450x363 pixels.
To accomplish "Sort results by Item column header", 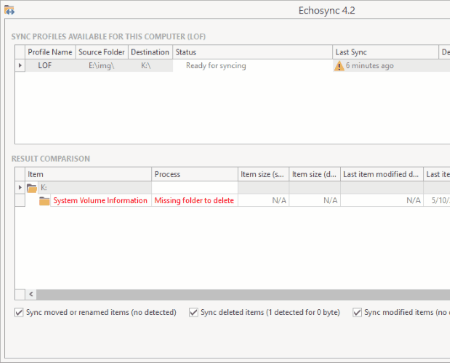I will click(x=88, y=174).
